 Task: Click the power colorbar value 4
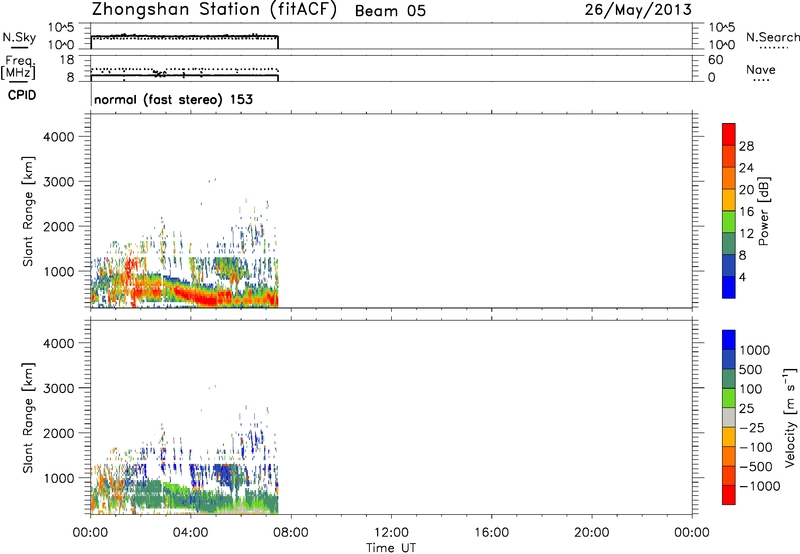coord(742,278)
